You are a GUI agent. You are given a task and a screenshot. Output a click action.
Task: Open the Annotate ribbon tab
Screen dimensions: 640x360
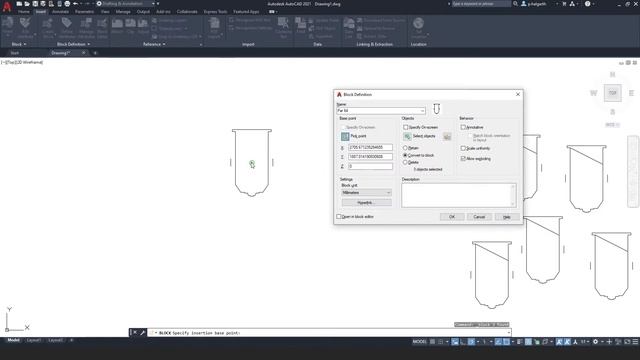tap(60, 12)
